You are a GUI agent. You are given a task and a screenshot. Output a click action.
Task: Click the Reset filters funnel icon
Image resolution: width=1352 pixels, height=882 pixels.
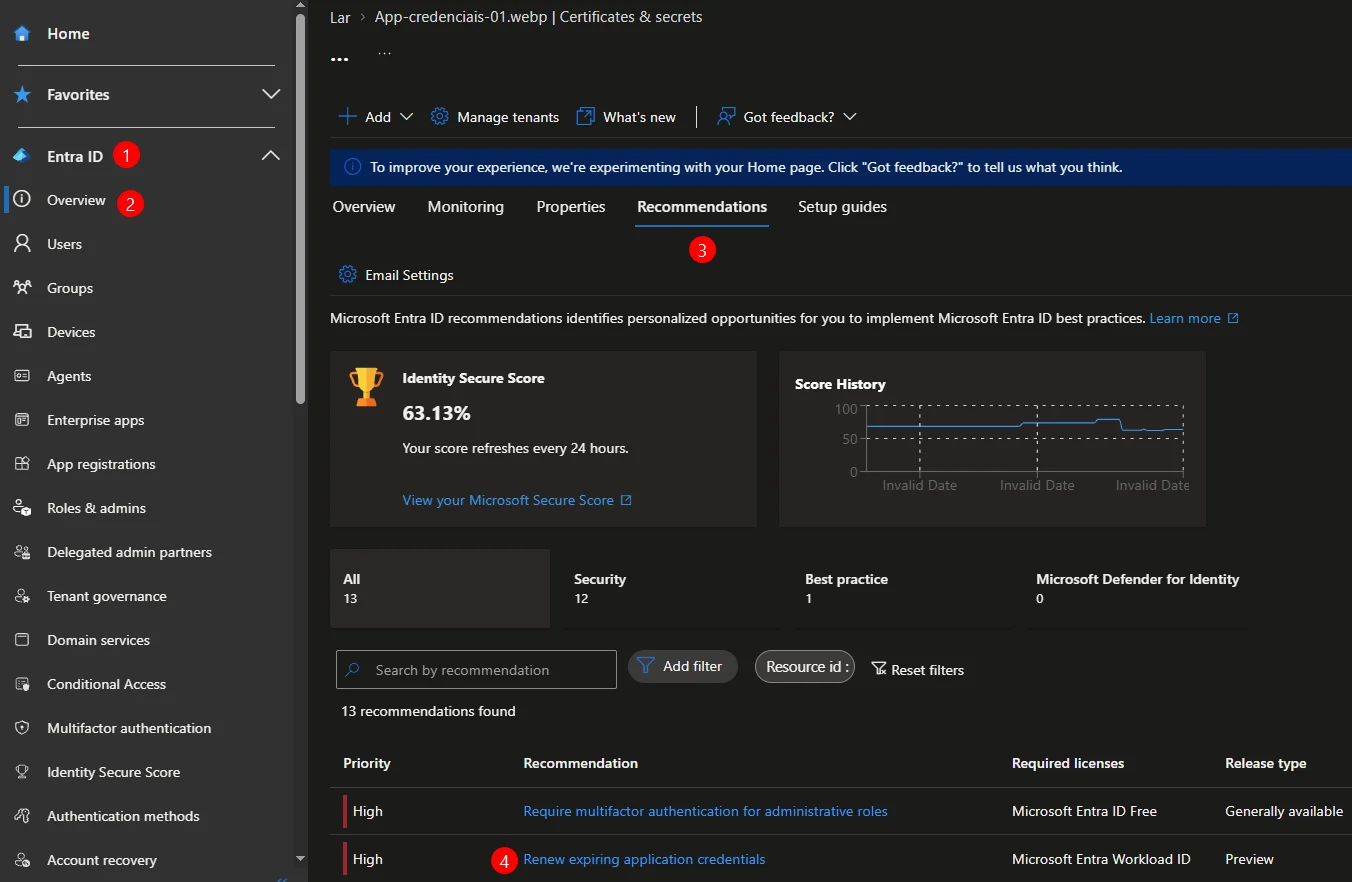click(879, 669)
